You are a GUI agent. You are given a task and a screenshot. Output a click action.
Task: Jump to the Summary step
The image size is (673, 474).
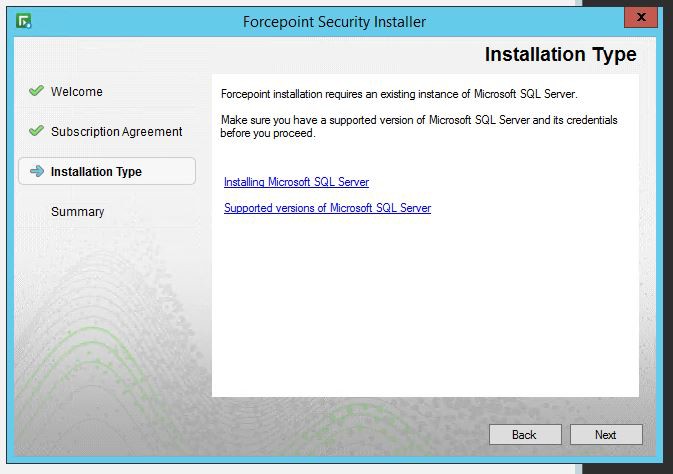tap(77, 212)
